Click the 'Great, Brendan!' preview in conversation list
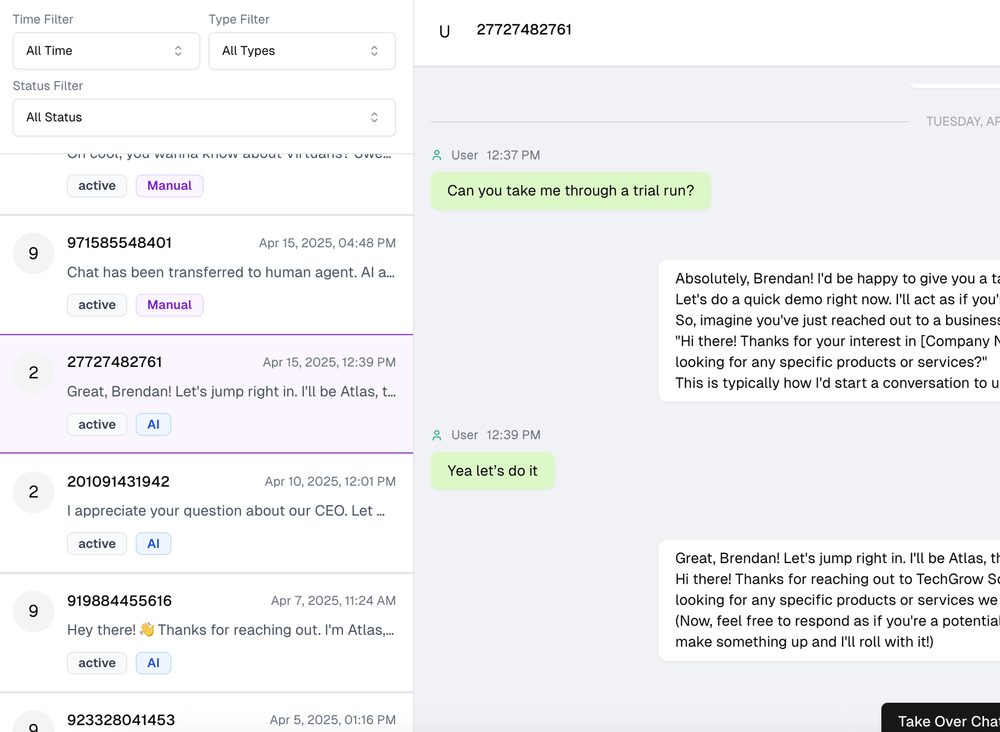The height and width of the screenshot is (732, 1000). (x=231, y=392)
